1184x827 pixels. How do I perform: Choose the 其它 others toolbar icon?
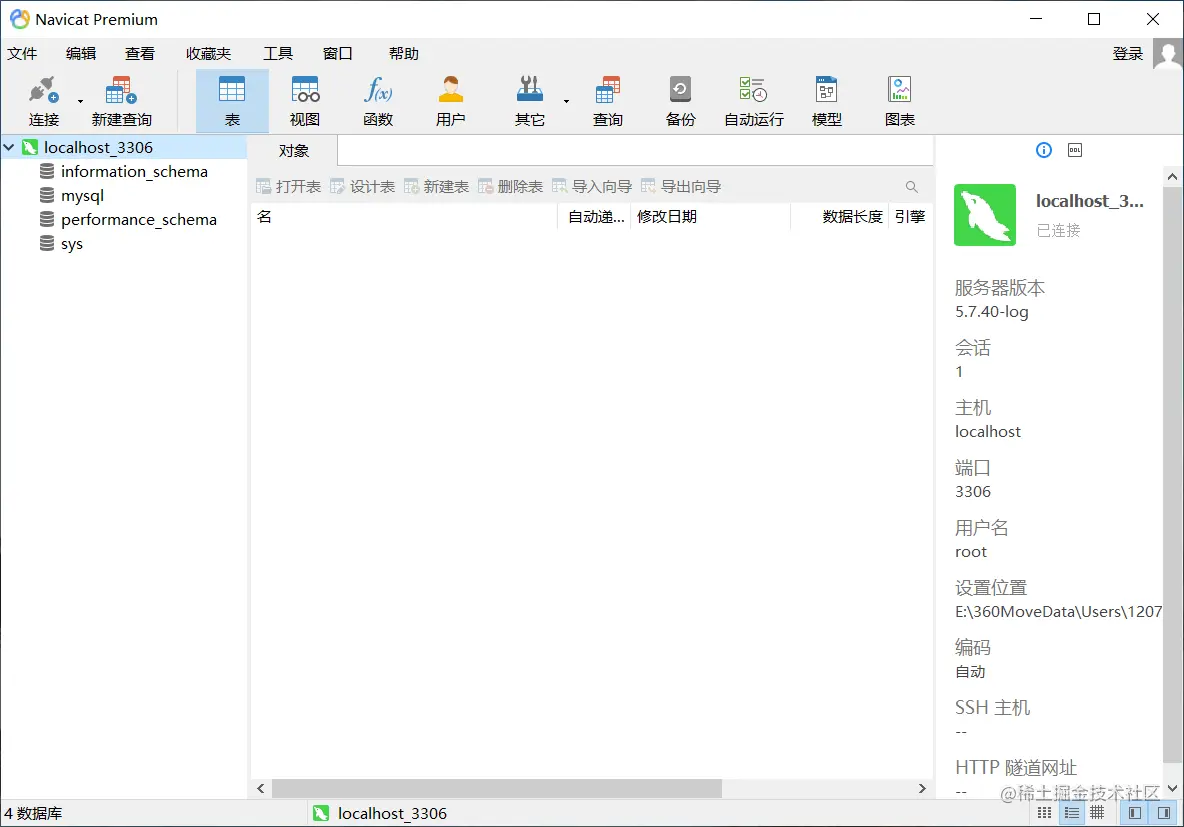[x=529, y=101]
